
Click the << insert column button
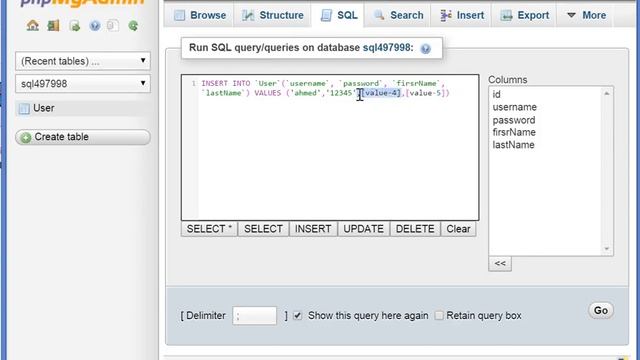tap(500, 264)
